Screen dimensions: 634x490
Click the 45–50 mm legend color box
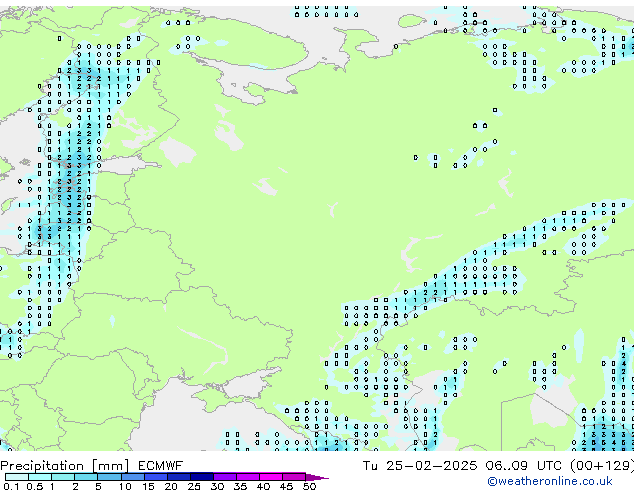pos(294,477)
